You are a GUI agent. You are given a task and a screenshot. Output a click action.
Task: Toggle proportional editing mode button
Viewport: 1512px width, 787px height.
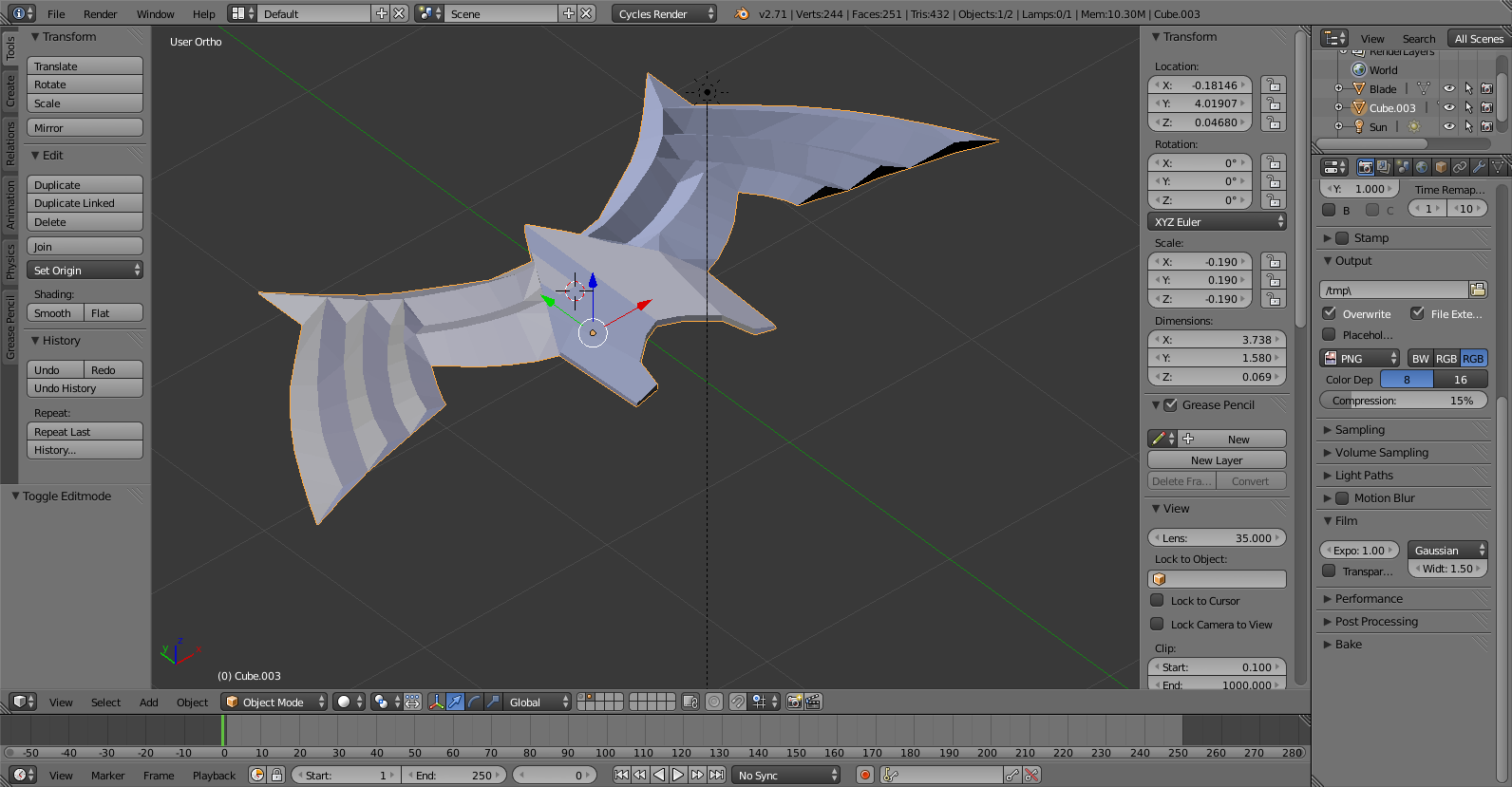tap(714, 702)
